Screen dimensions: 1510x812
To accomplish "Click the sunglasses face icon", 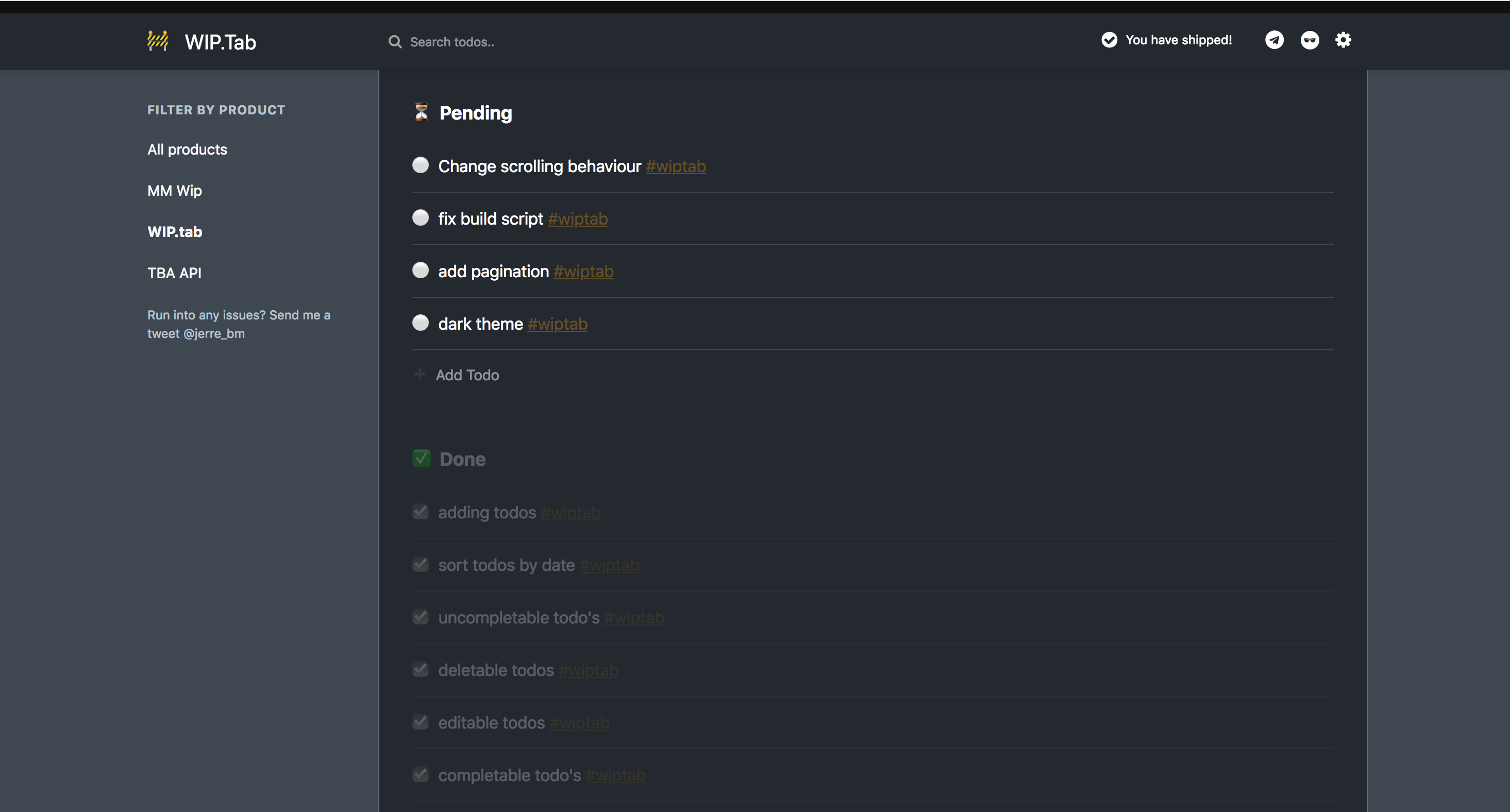I will tap(1310, 40).
